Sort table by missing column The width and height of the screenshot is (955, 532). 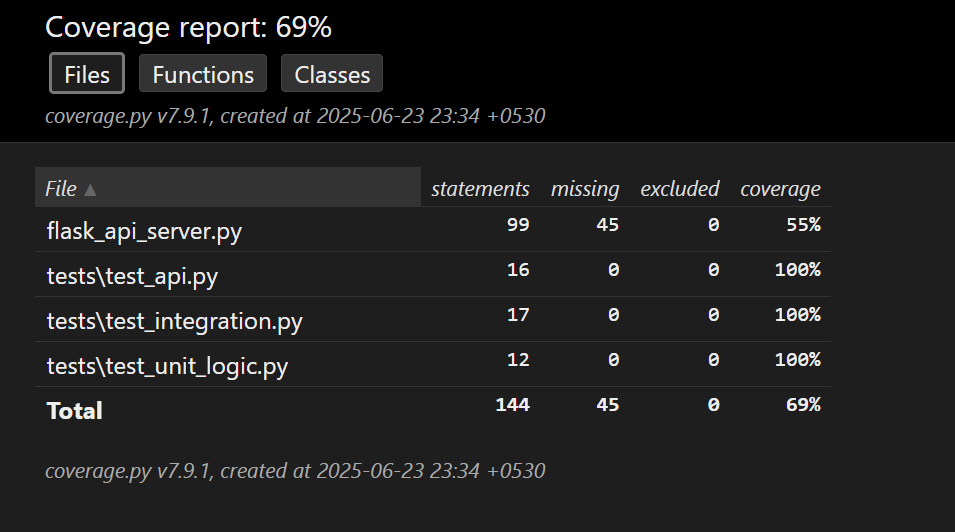(x=584, y=189)
